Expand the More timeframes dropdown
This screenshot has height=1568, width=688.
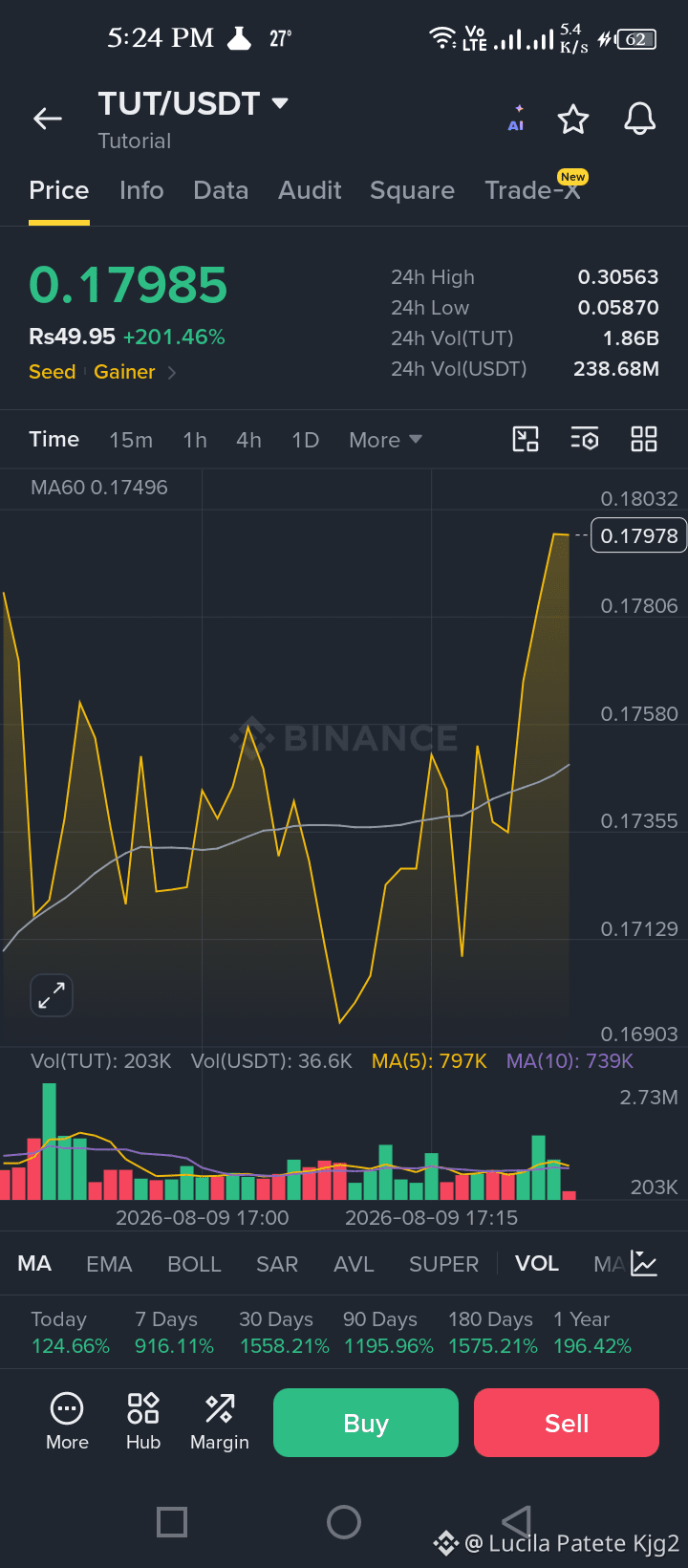385,440
